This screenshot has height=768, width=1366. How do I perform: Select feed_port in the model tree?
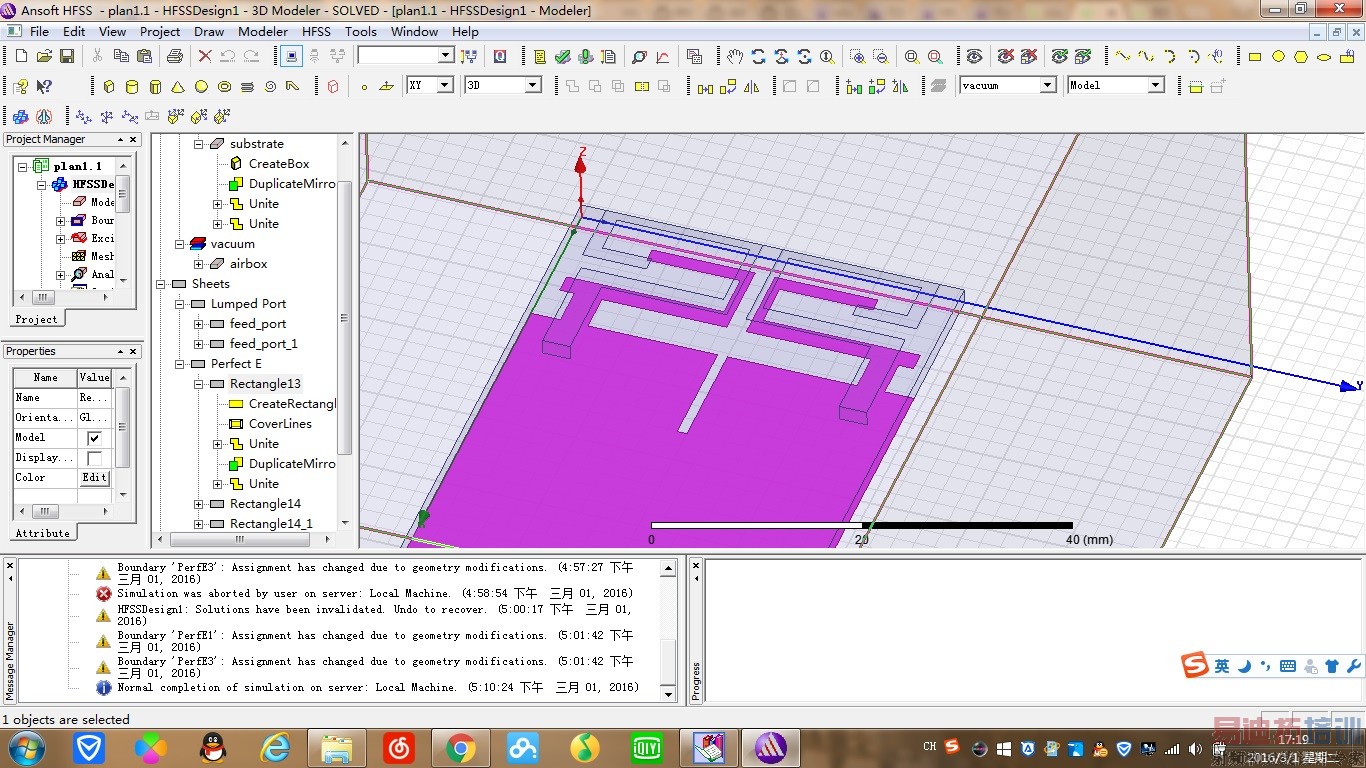(258, 324)
